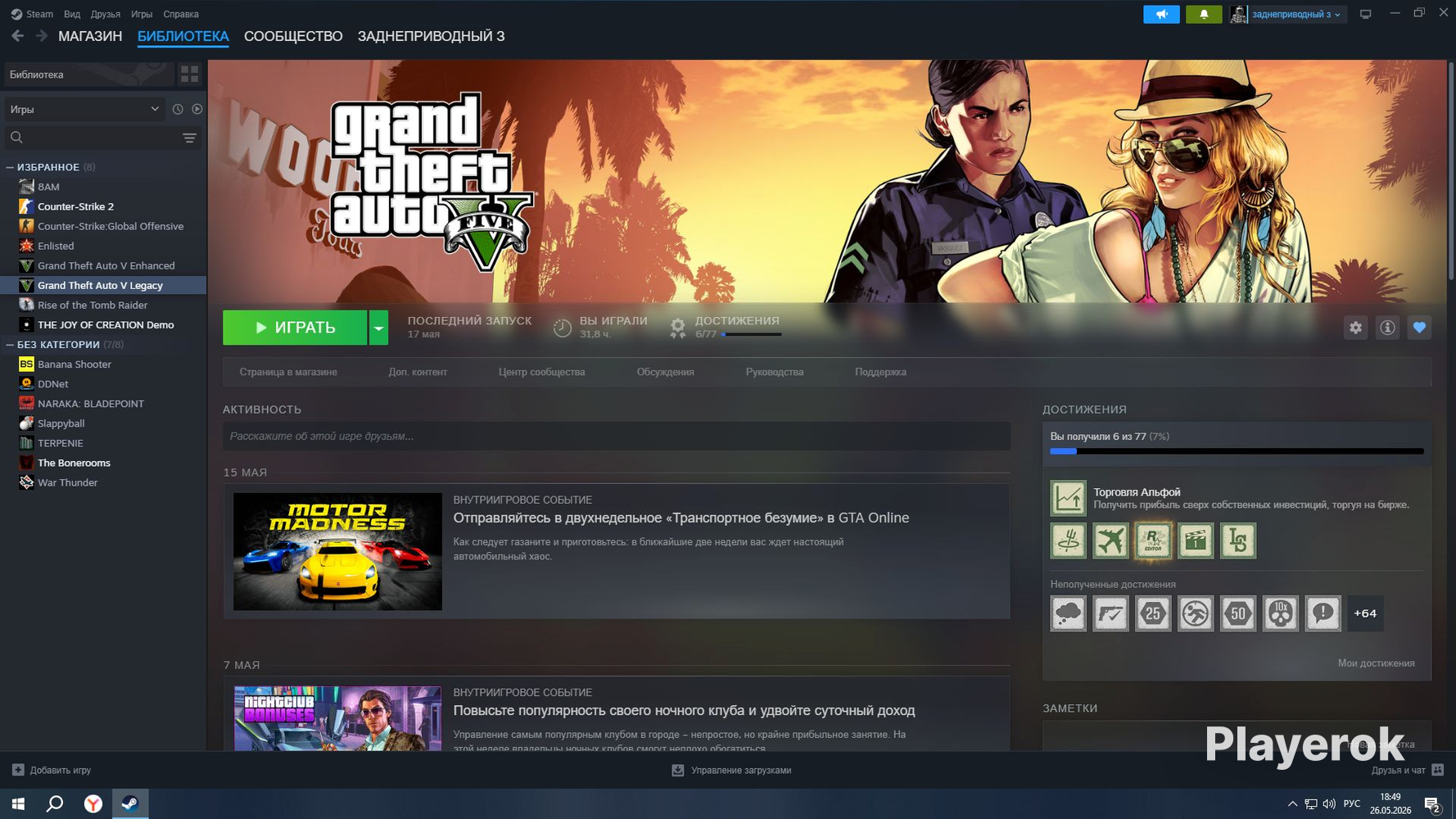Viewport: 1456px width, 819px height.
Task: Open the announcements megaphone button
Action: (x=1161, y=14)
